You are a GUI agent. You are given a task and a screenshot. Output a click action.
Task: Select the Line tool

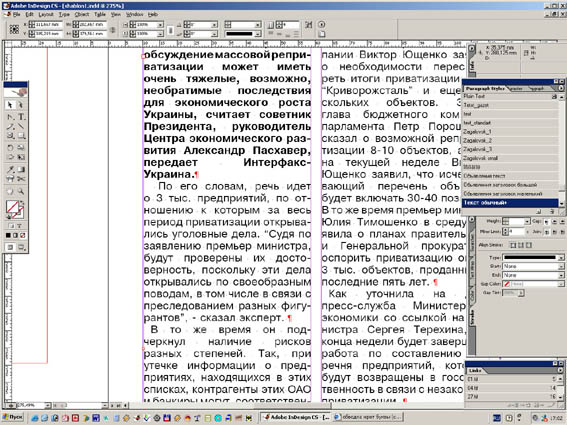tap(21, 127)
